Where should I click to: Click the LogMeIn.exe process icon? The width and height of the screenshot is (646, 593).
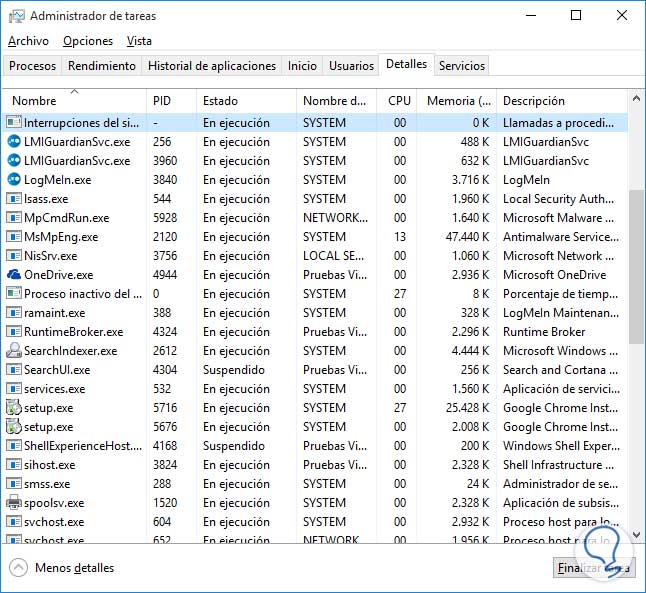pos(14,179)
